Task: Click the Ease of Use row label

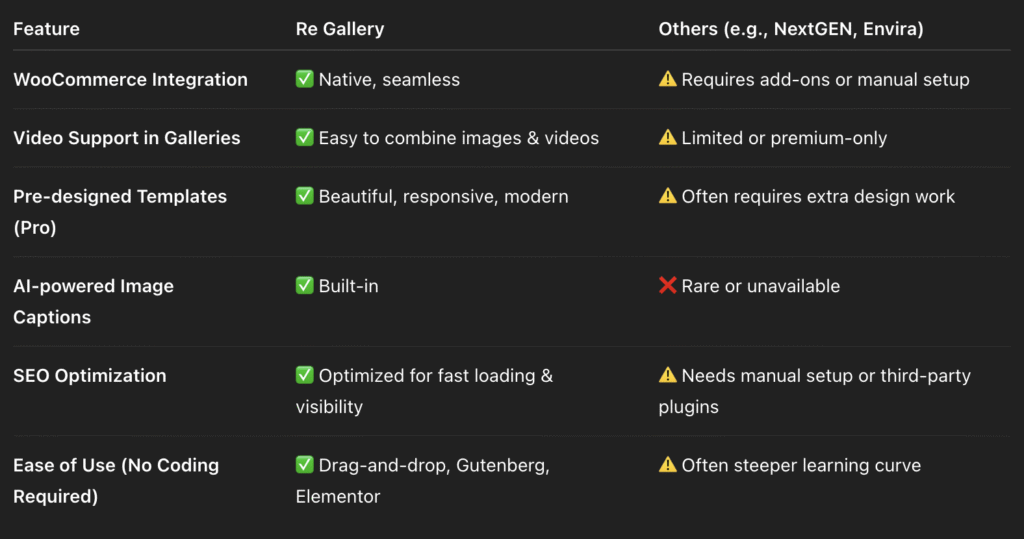Action: pyautogui.click(x=116, y=480)
